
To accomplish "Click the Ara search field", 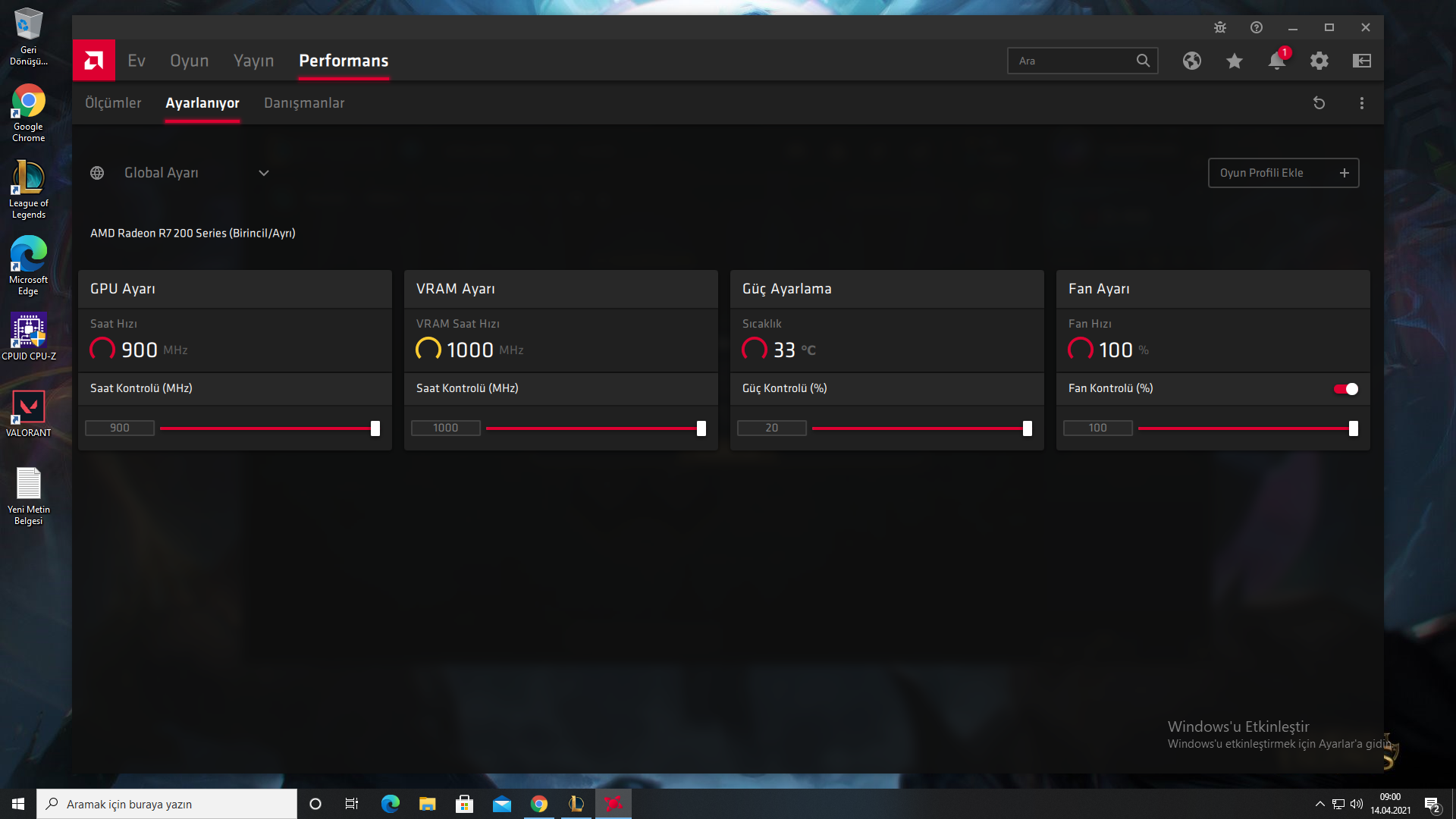I will 1073,61.
